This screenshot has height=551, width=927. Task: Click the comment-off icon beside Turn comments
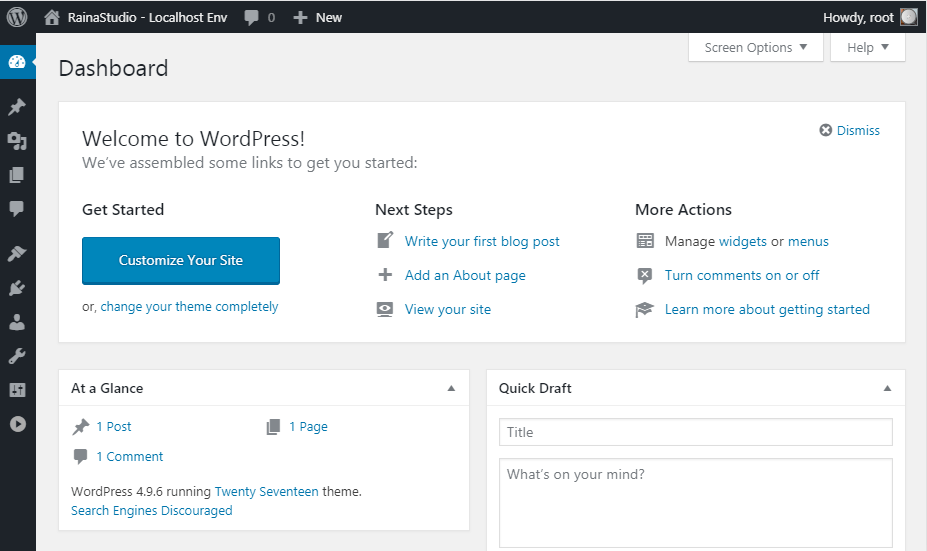[645, 276]
